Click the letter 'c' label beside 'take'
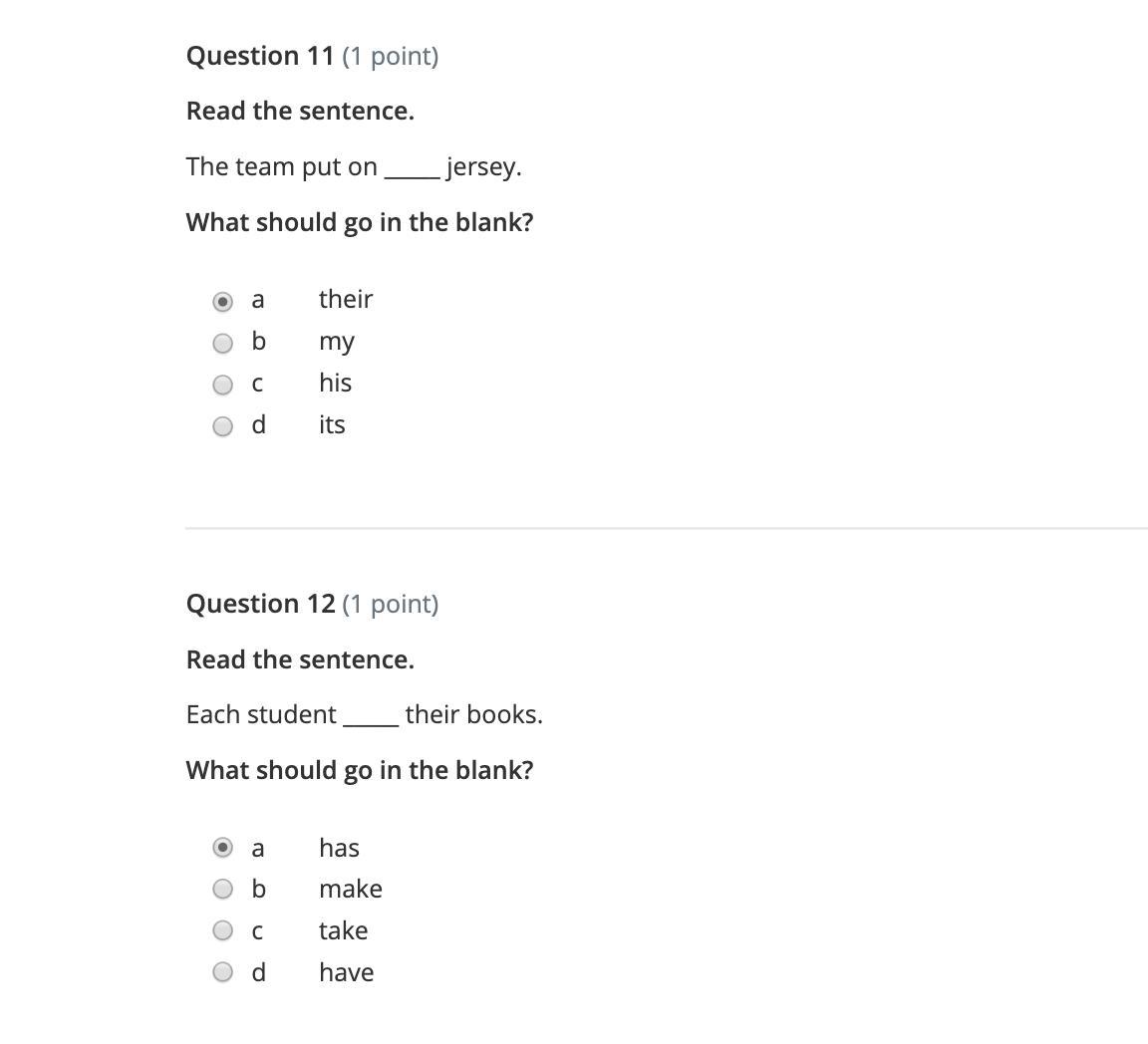 258,931
